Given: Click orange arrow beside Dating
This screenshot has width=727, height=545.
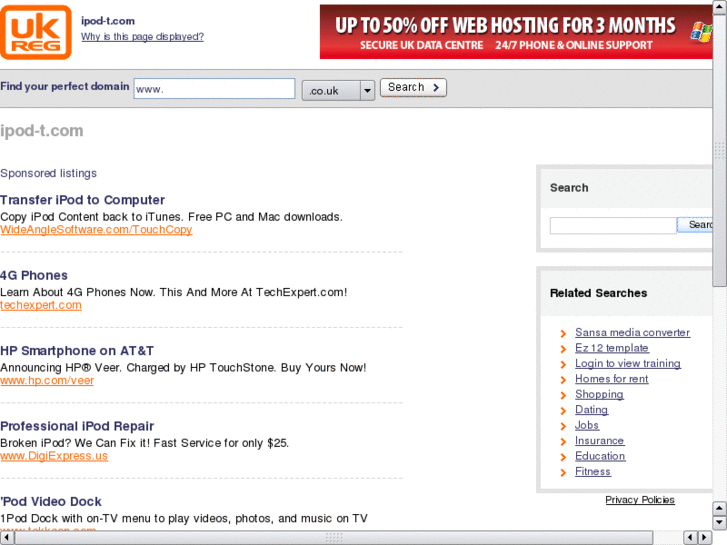Looking at the screenshot, I should point(563,411).
